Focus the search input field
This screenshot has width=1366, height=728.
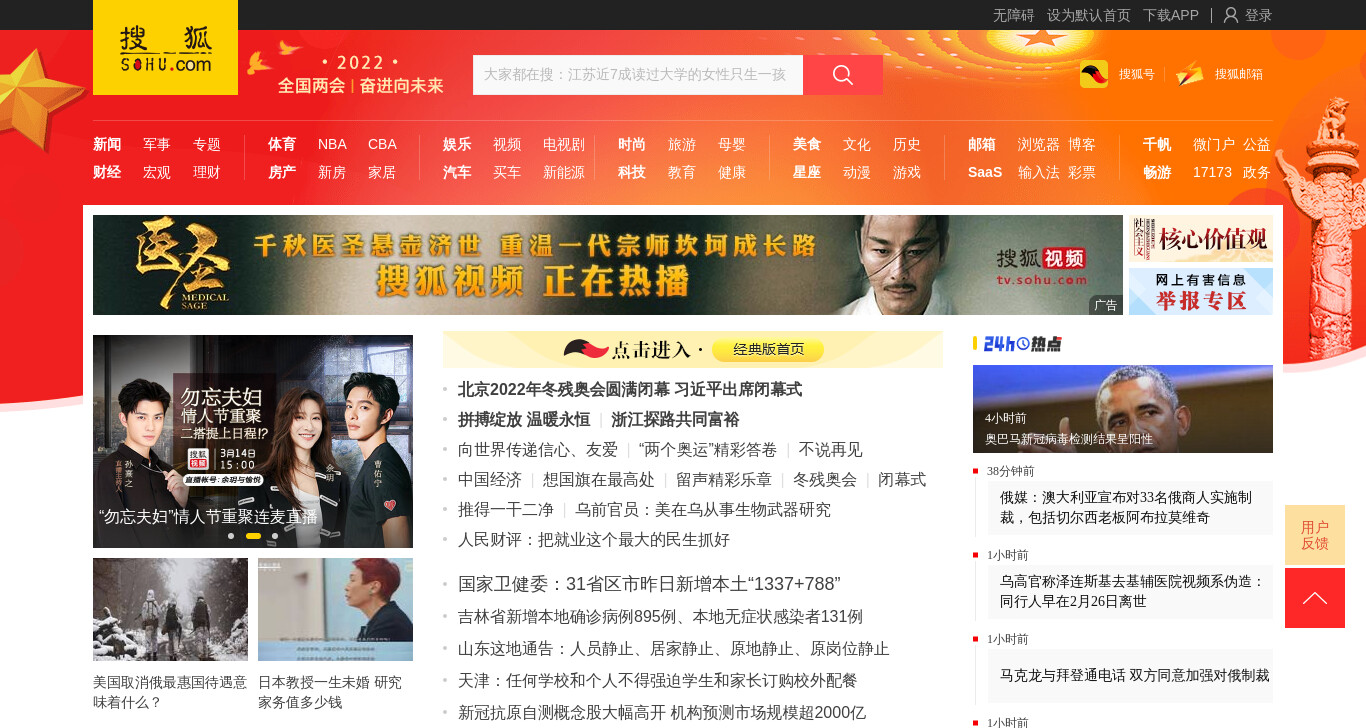click(638, 75)
